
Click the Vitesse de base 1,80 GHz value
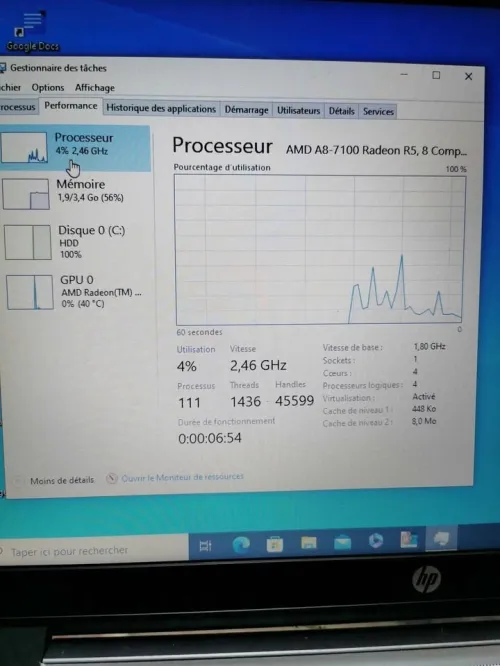pyautogui.click(x=429, y=347)
